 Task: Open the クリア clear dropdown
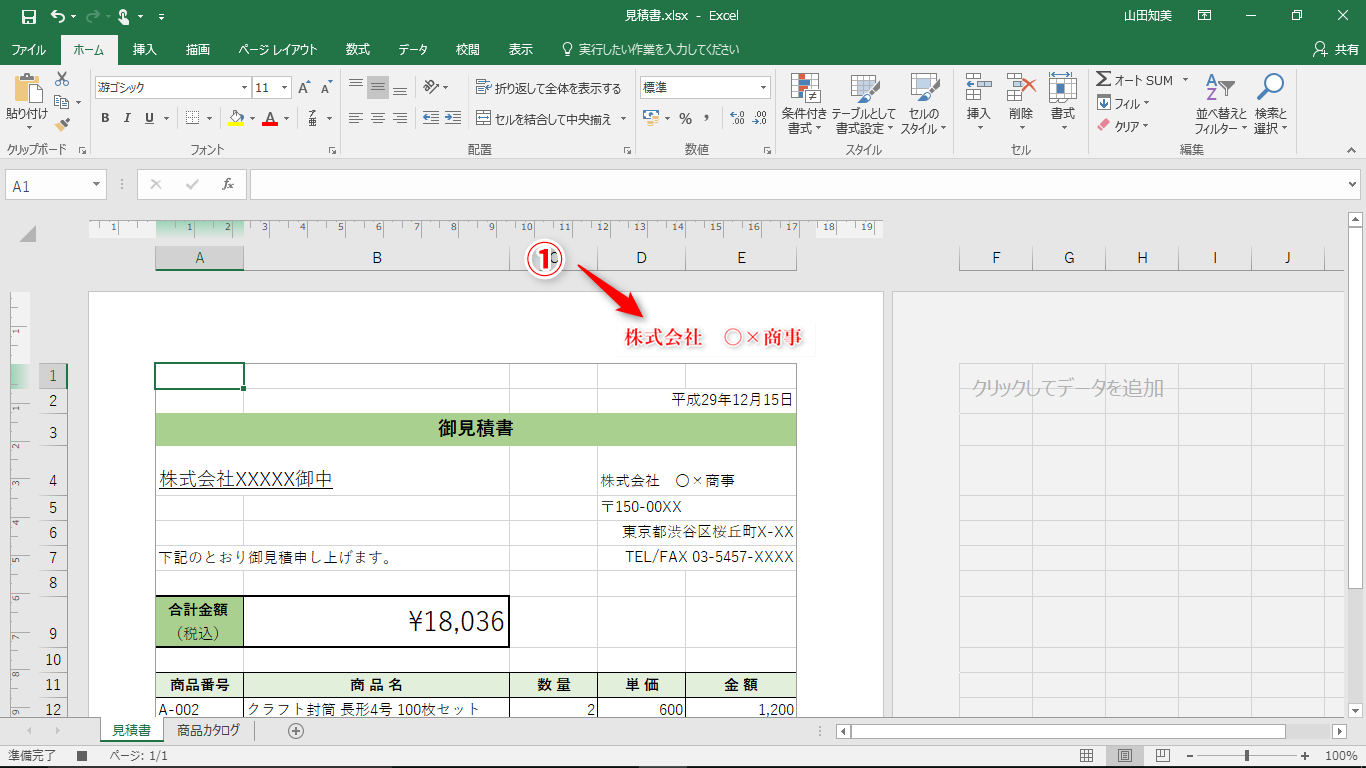click(x=1124, y=126)
